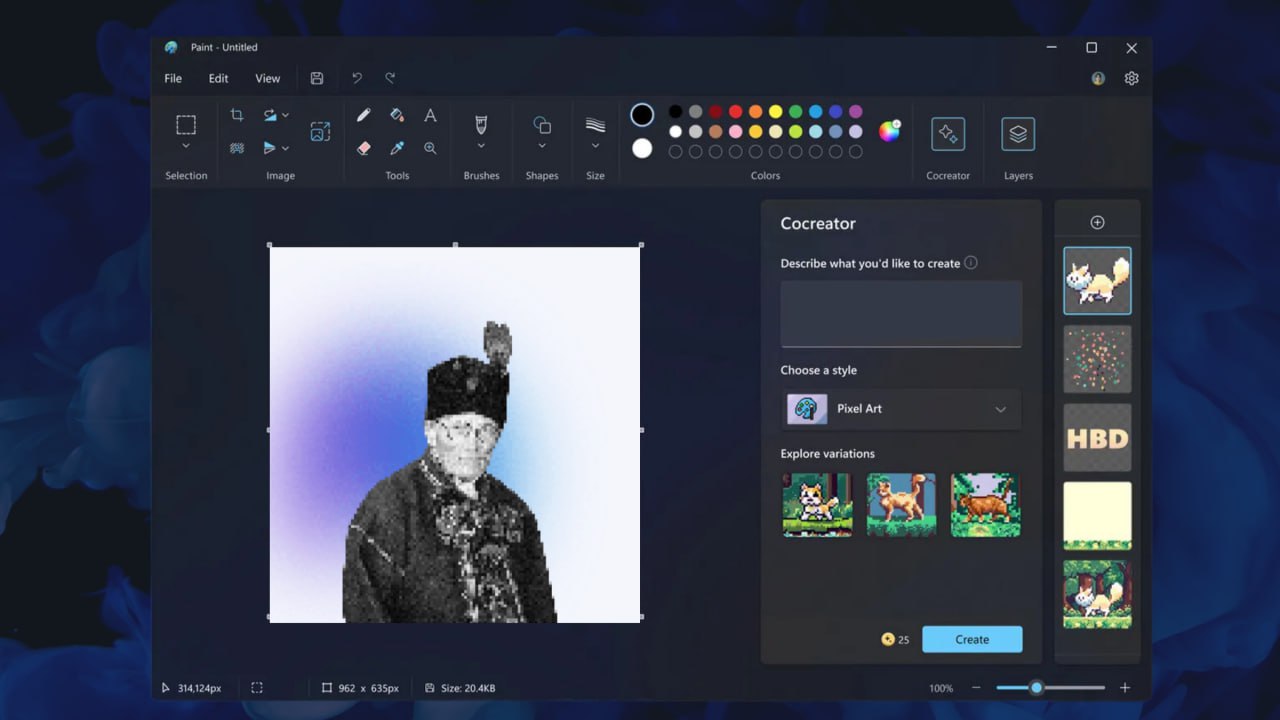Pick the red color swatch
This screenshot has width=1280, height=720.
tap(735, 112)
